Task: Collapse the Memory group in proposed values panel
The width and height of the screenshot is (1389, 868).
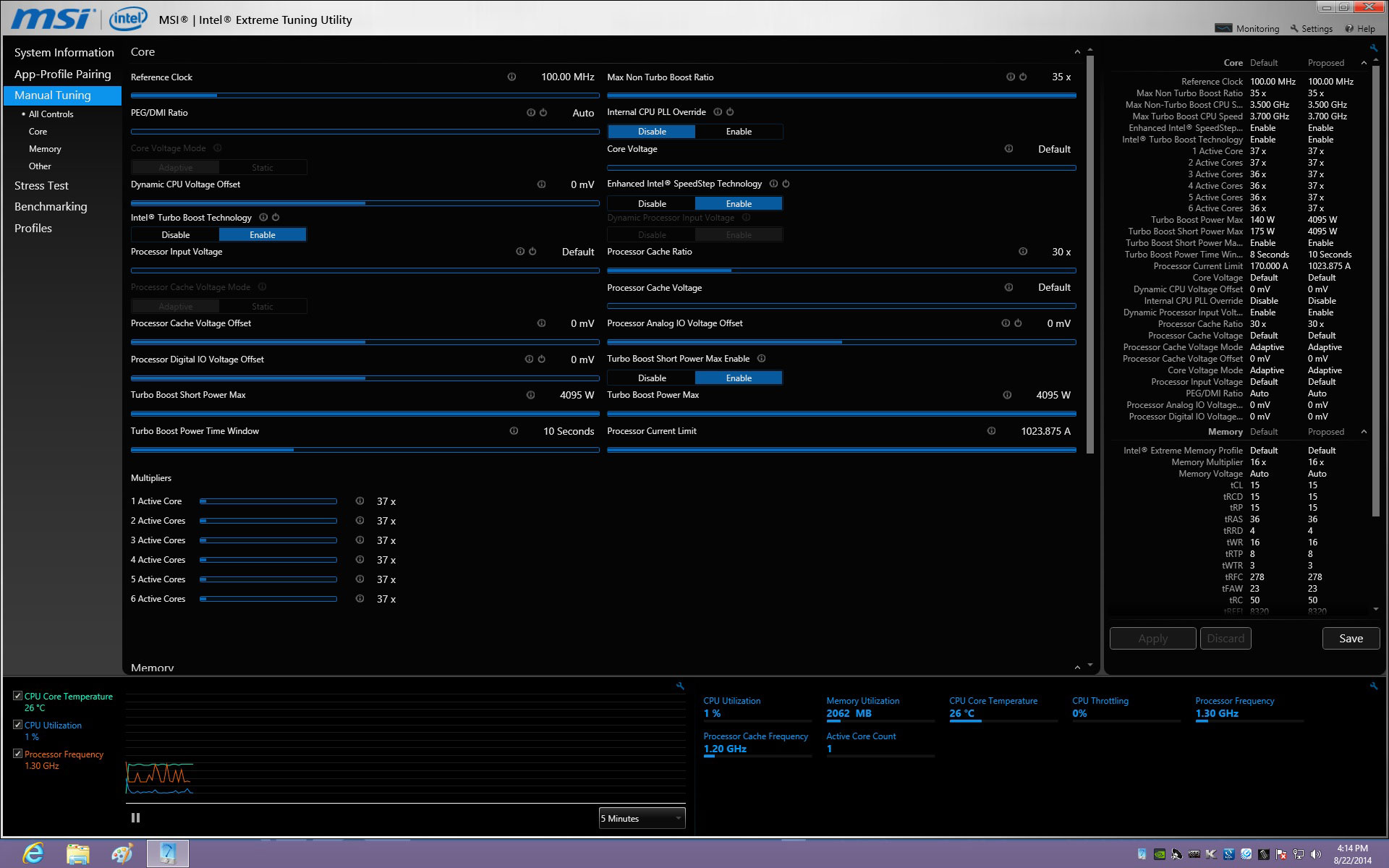Action: click(x=1364, y=432)
